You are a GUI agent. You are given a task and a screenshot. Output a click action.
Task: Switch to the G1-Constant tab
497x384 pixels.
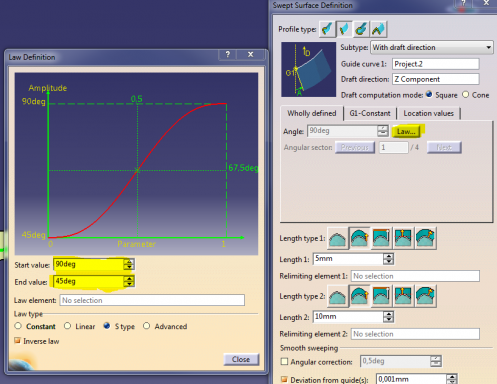click(x=370, y=113)
